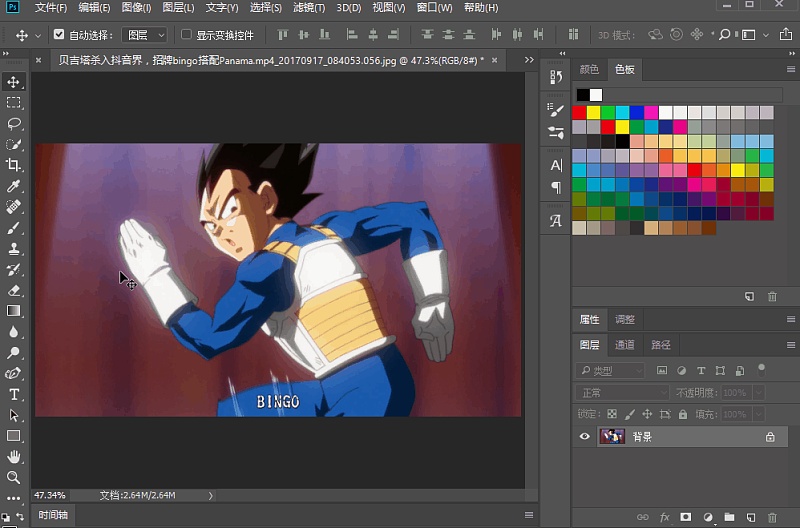Select the Move tool in toolbox
Screen dimensions: 800x528
13,82
